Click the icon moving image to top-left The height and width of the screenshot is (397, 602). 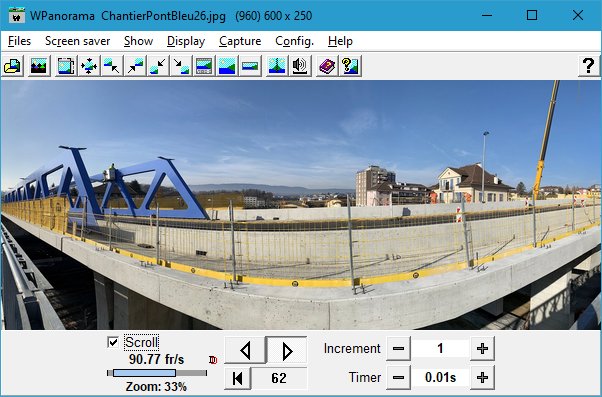click(x=112, y=66)
